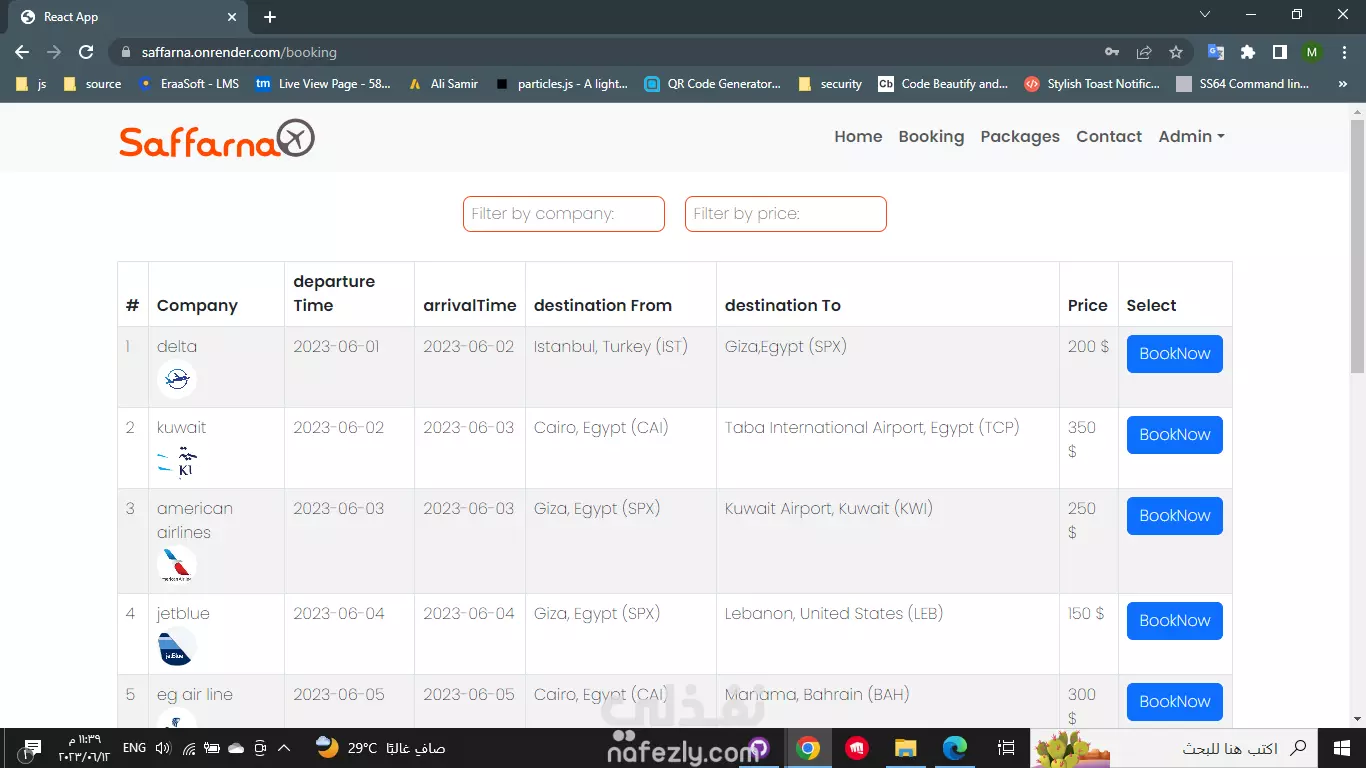Focus the Filter by price field
The height and width of the screenshot is (768, 1366).
[x=786, y=214]
